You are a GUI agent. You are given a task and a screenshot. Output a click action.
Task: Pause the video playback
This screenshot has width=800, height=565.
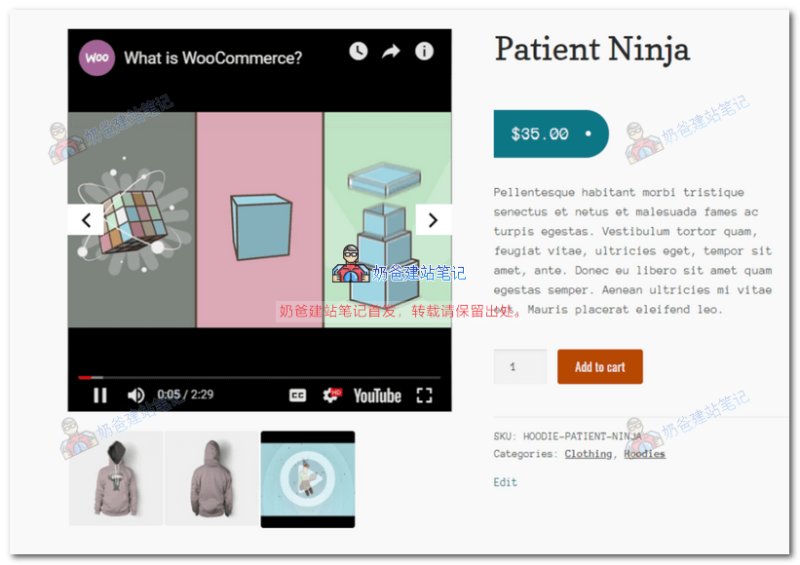click(x=100, y=395)
